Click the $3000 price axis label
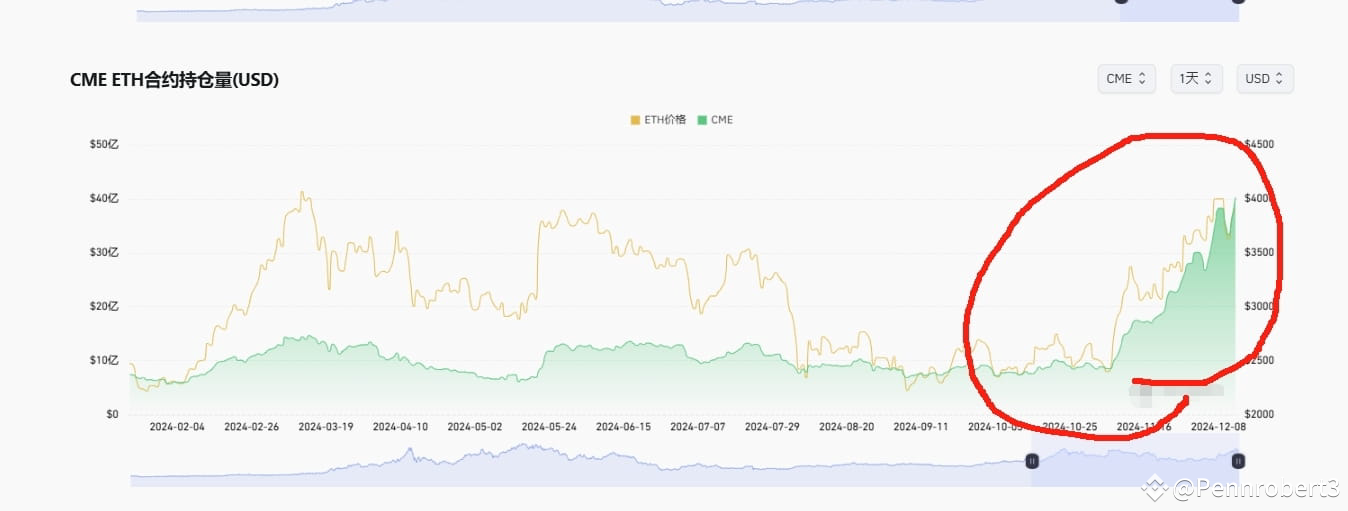This screenshot has width=1348, height=511. (x=1259, y=306)
